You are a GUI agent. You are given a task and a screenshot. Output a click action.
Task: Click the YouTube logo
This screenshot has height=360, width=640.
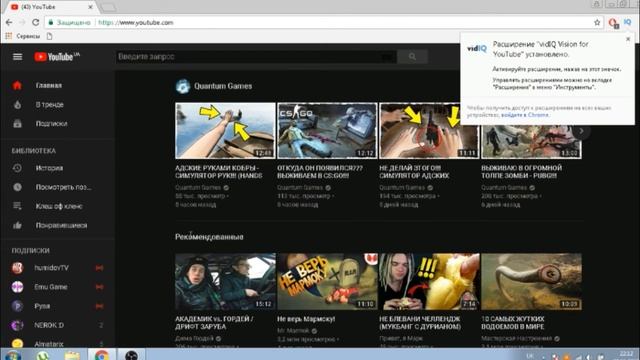click(57, 57)
